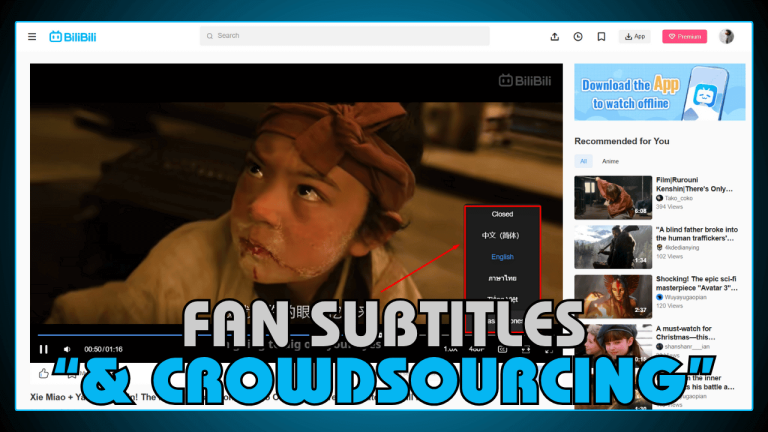The width and height of the screenshot is (768, 432).
Task: Click the App download button in the header
Action: tap(634, 36)
